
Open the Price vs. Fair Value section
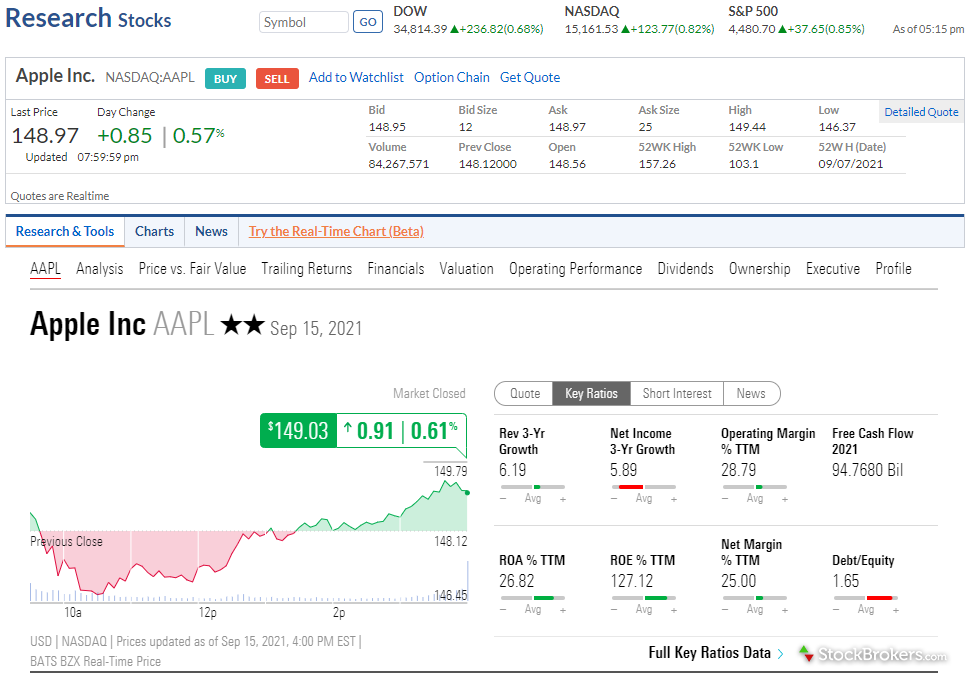(192, 268)
